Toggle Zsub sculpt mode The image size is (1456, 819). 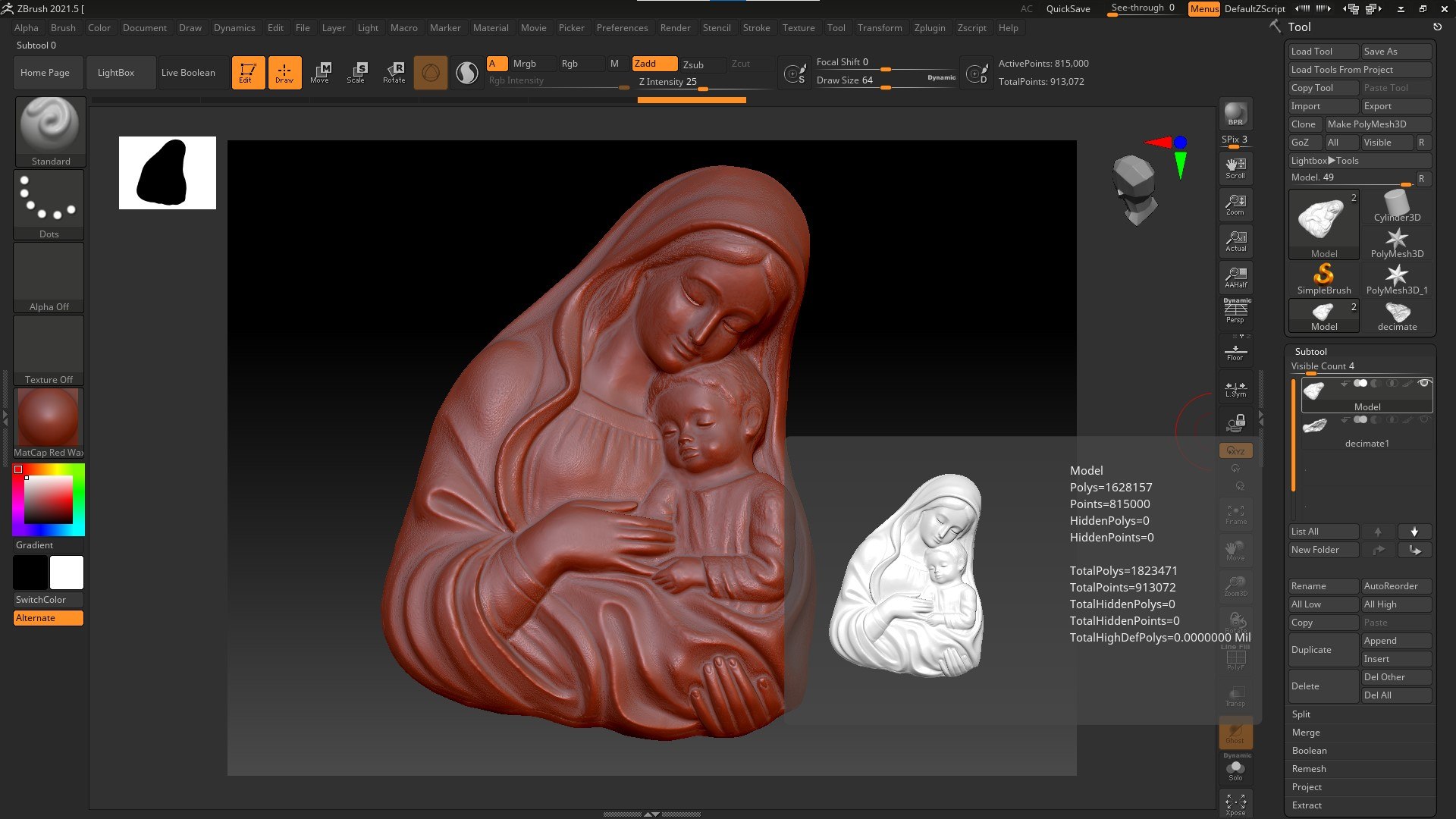(701, 64)
